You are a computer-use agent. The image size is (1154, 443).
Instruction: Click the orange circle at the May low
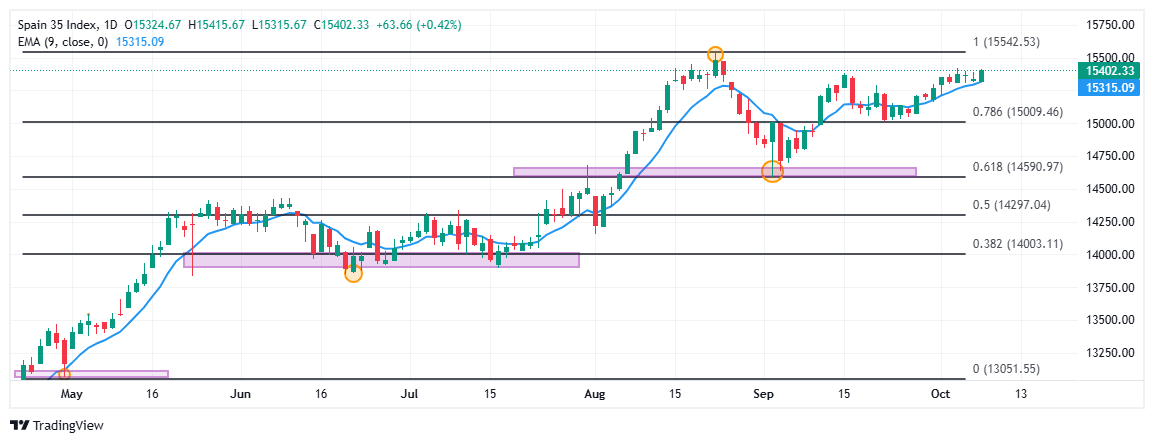[64, 374]
